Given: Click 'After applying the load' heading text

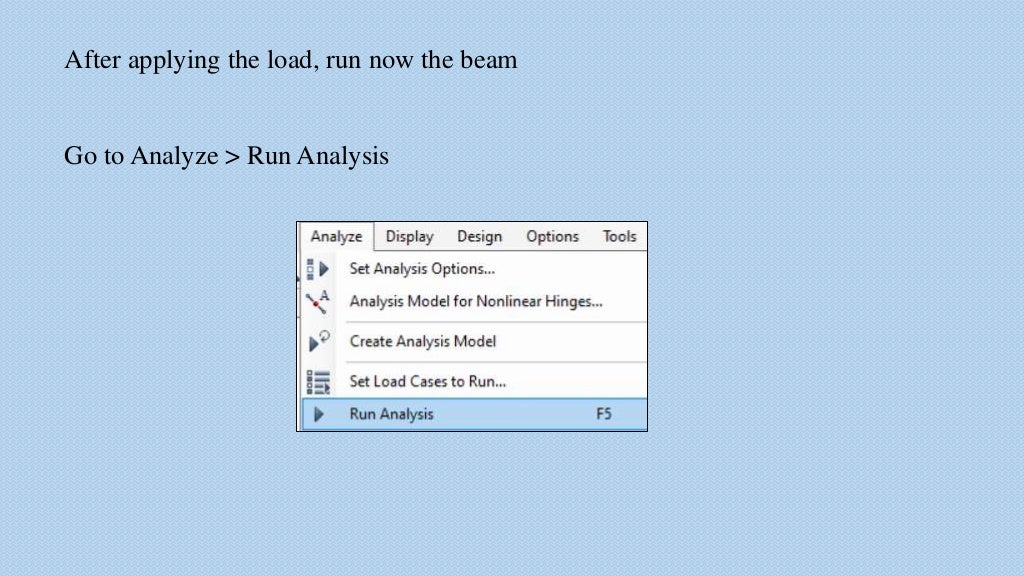Looking at the screenshot, I should (x=291, y=60).
